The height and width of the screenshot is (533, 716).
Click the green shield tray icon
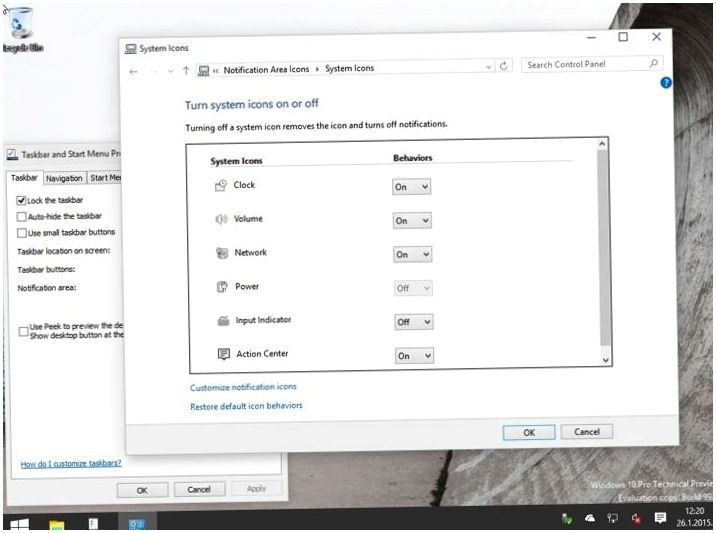(567, 519)
